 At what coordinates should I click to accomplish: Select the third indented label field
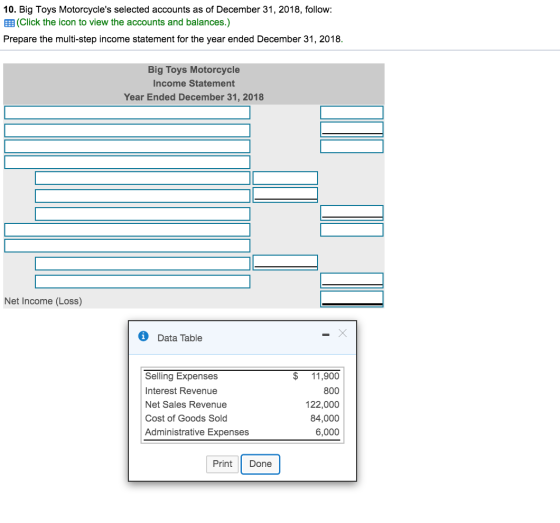142,214
